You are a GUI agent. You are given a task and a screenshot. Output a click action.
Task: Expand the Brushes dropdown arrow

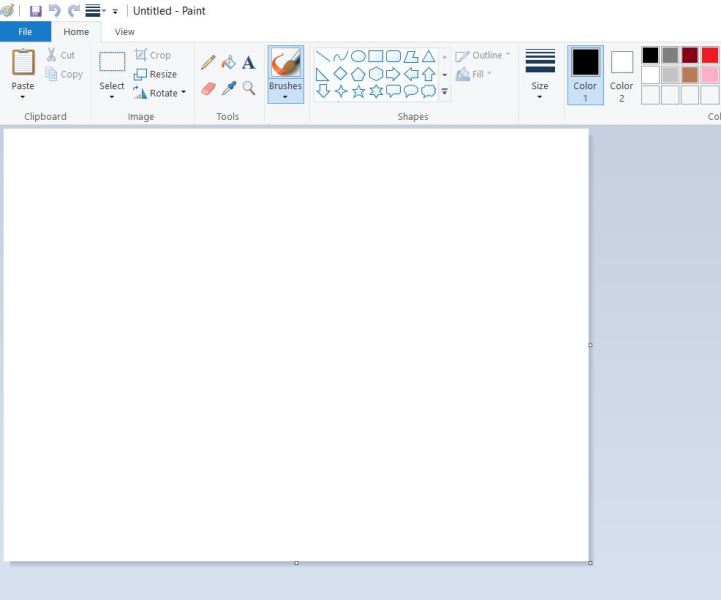tap(285, 97)
